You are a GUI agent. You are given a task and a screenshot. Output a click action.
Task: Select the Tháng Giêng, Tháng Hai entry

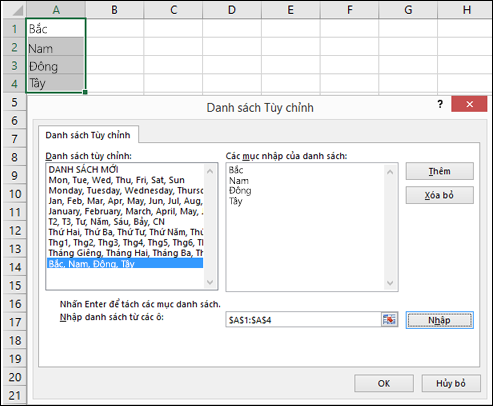125,253
